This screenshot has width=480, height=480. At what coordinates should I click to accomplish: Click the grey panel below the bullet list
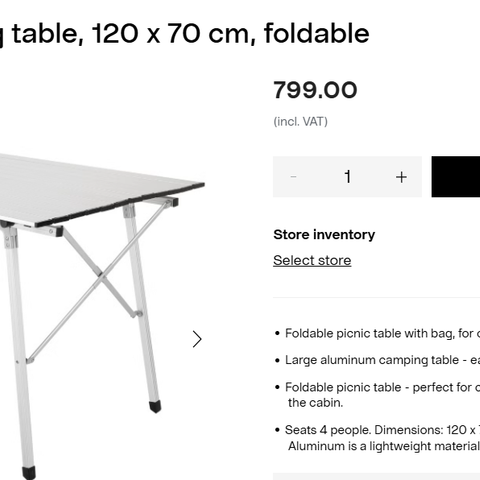click(376, 476)
